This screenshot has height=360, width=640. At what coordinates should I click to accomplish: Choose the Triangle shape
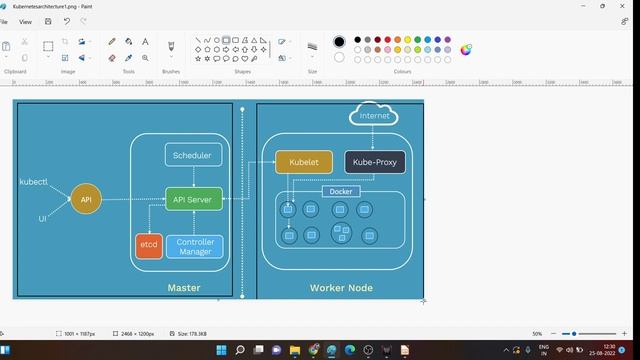(254, 40)
